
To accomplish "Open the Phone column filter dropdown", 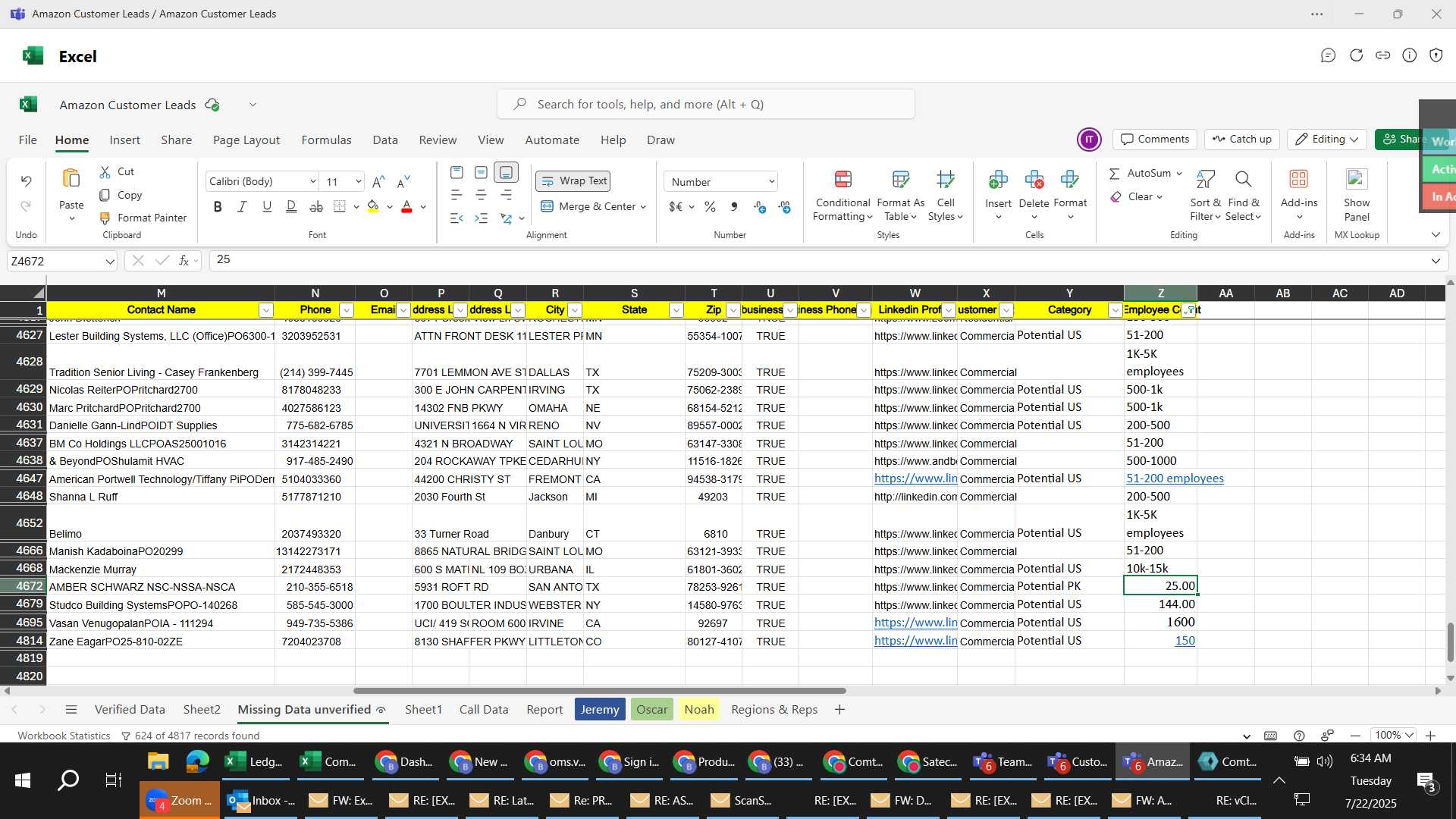I will coord(346,310).
